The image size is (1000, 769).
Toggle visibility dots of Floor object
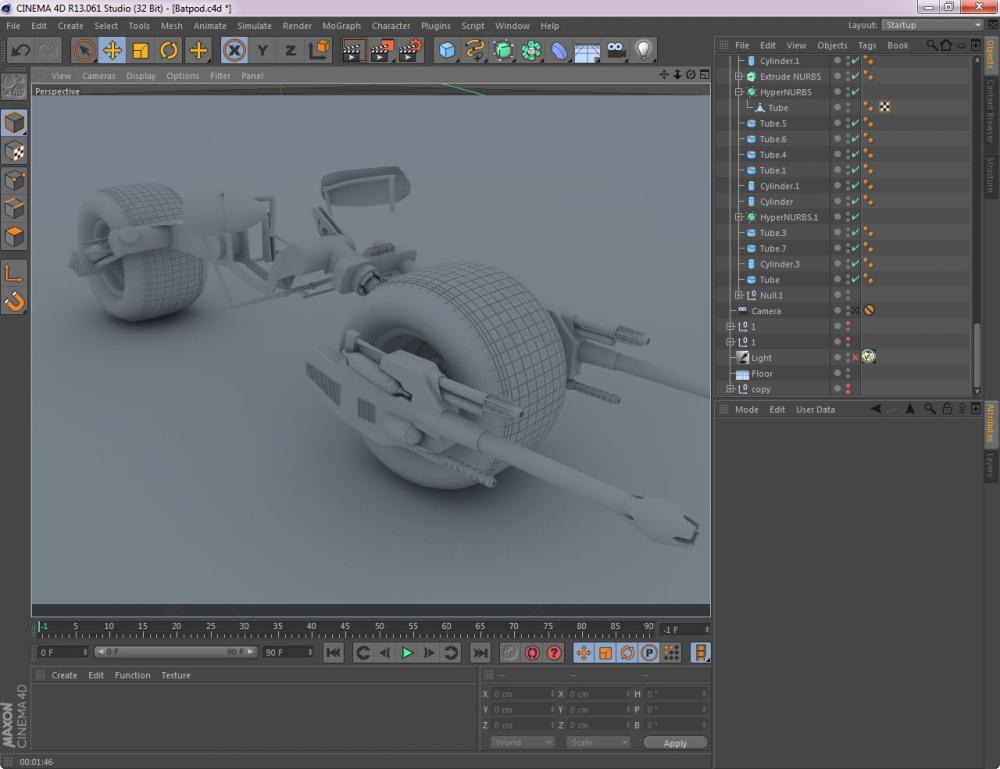coord(848,374)
